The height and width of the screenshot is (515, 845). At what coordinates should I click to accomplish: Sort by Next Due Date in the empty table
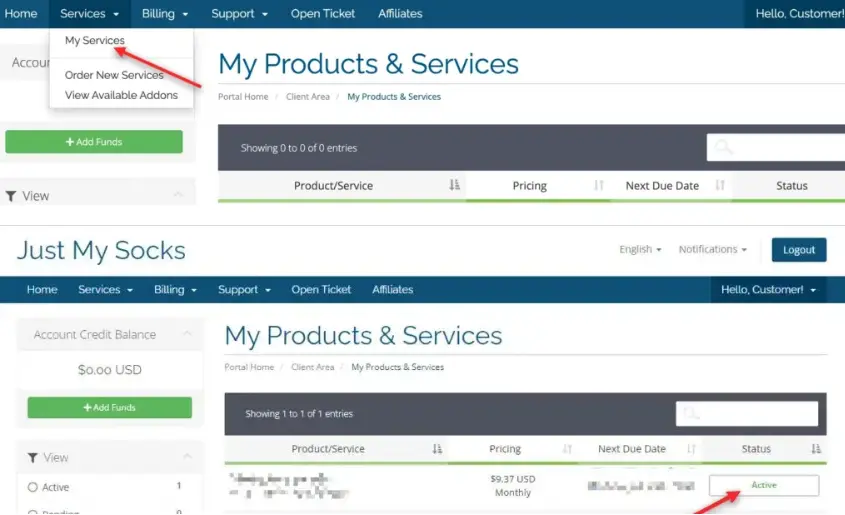719,185
